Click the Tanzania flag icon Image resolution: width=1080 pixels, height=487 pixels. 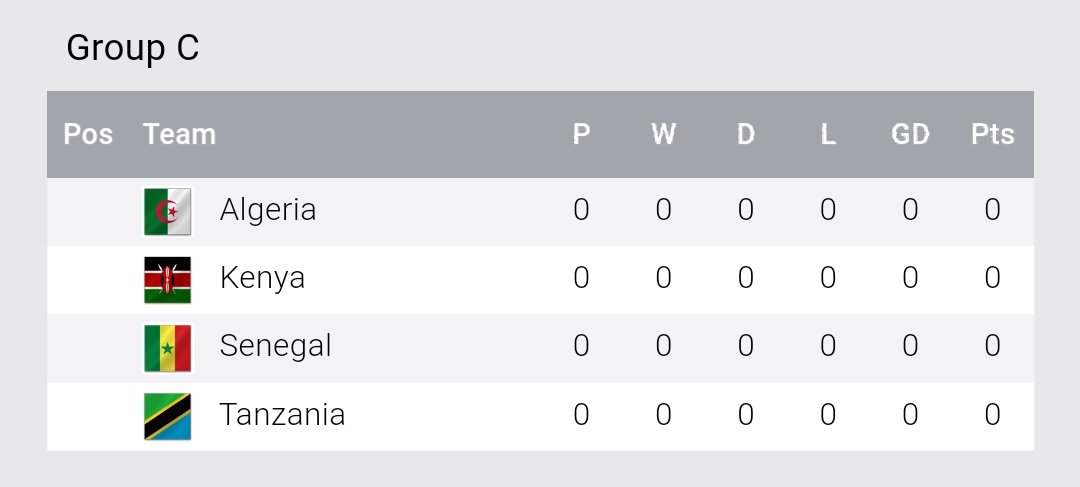pos(167,416)
